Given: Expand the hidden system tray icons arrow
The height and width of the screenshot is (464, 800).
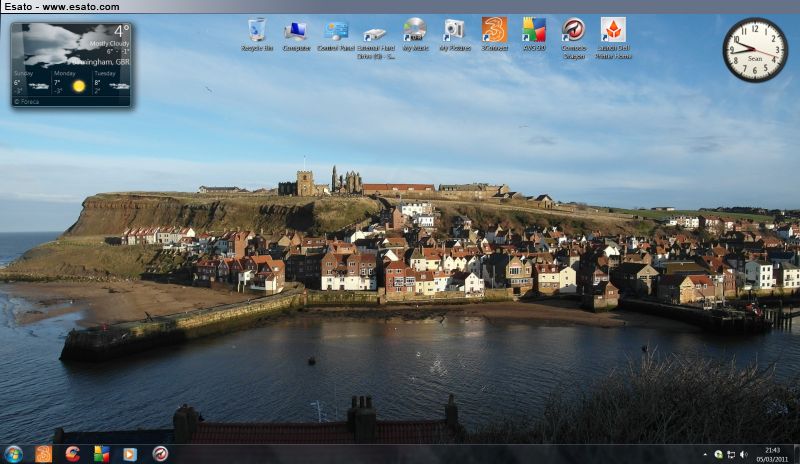Looking at the screenshot, I should point(705,454).
